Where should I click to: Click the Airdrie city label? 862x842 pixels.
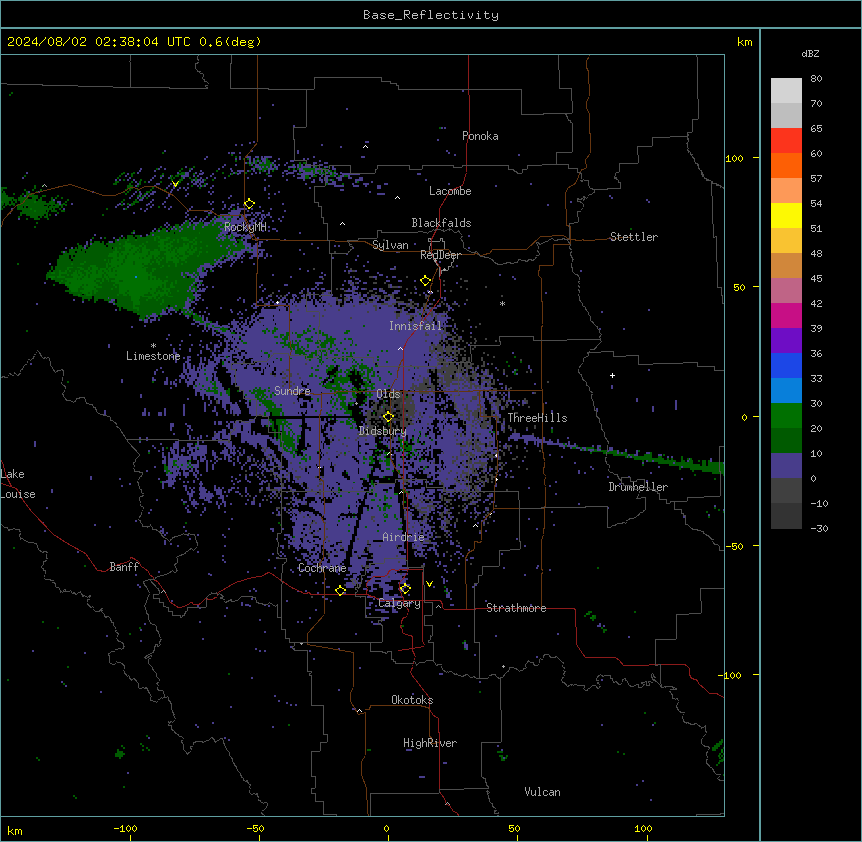click(x=404, y=537)
